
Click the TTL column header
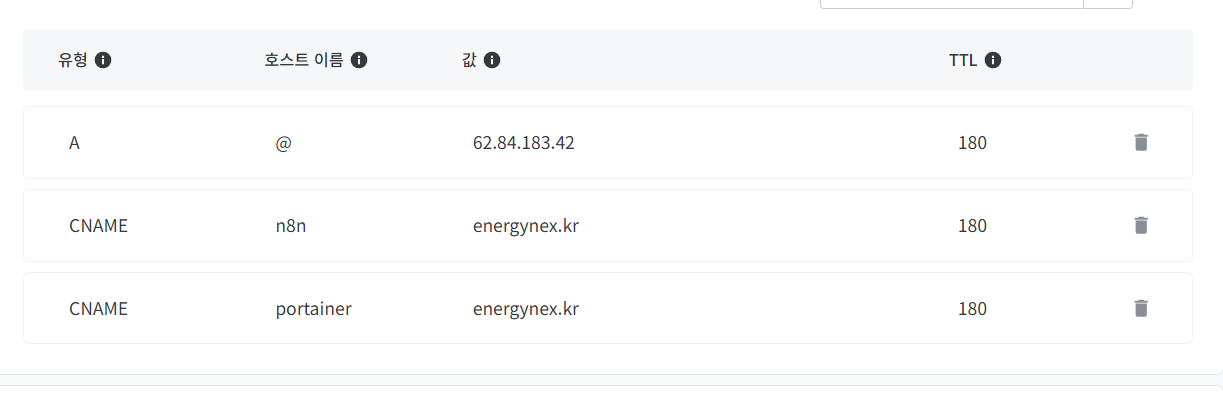(x=963, y=60)
